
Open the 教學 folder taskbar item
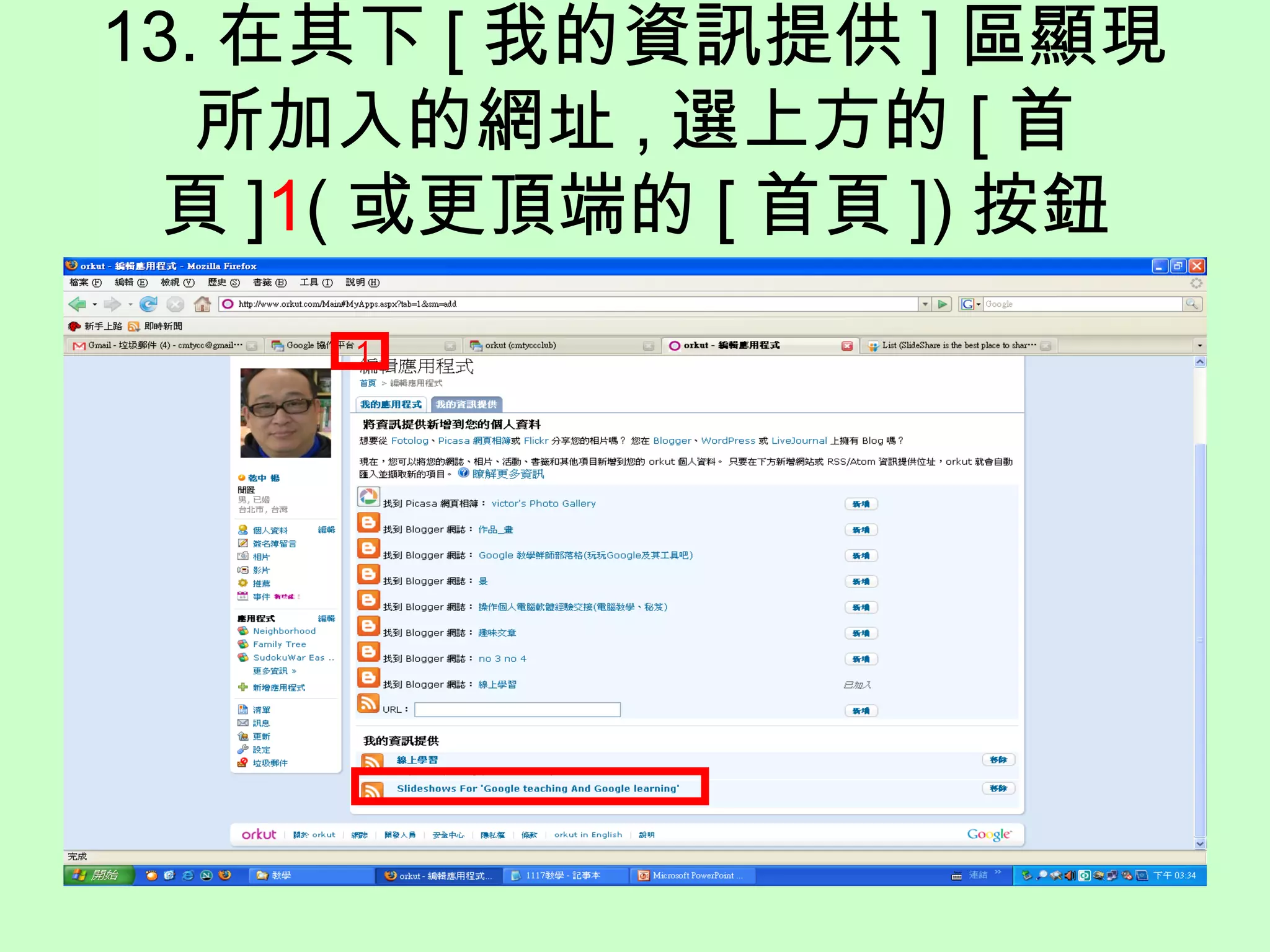pyautogui.click(x=311, y=876)
